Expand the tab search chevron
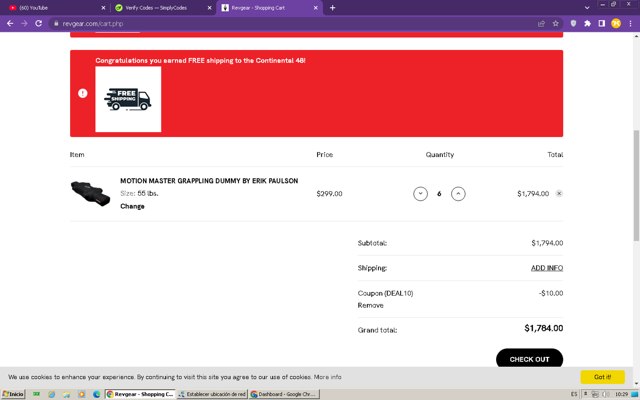This screenshot has height=400, width=640. [x=587, y=8]
